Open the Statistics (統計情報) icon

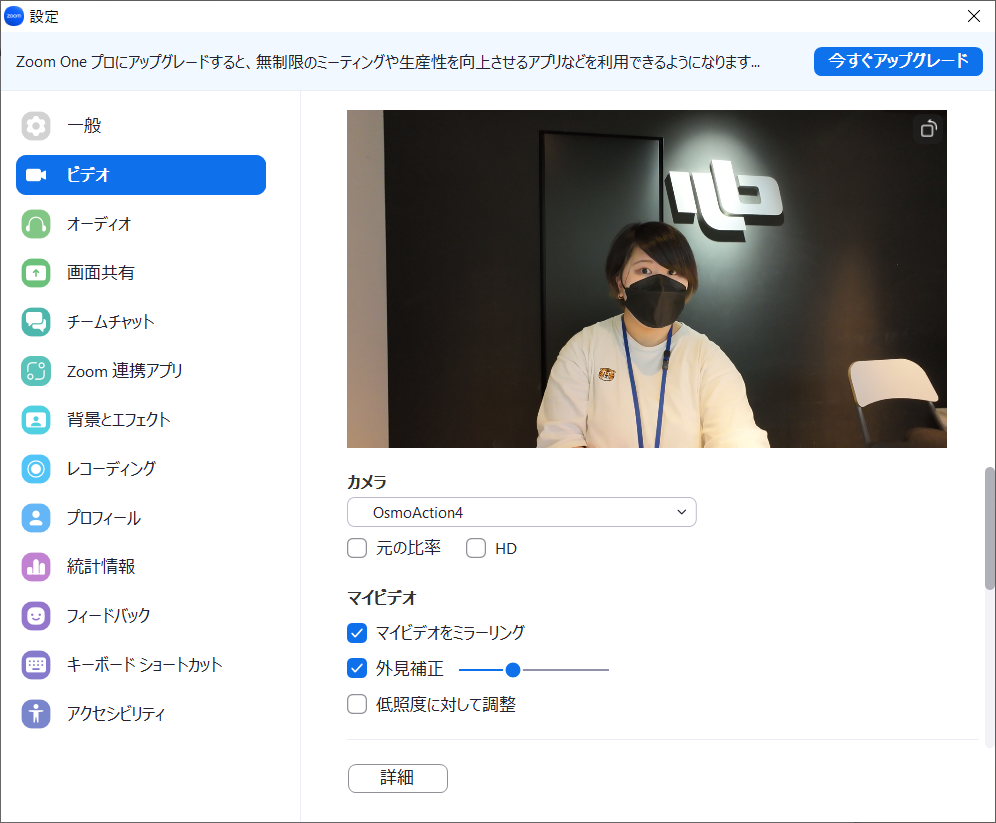(36, 567)
